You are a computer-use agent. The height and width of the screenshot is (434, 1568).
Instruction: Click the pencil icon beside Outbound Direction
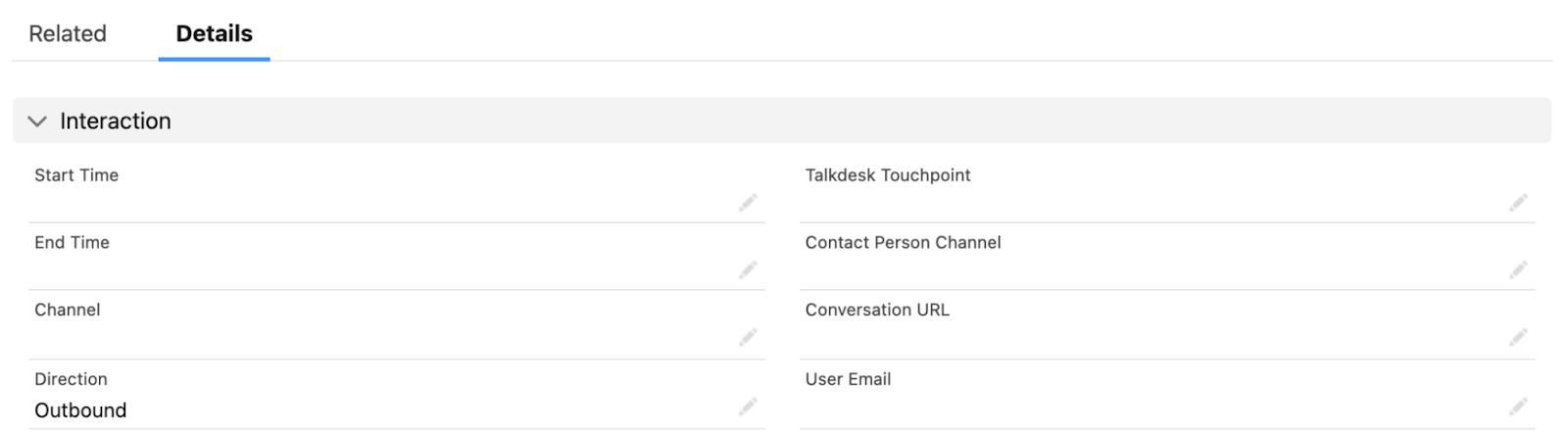(x=748, y=406)
